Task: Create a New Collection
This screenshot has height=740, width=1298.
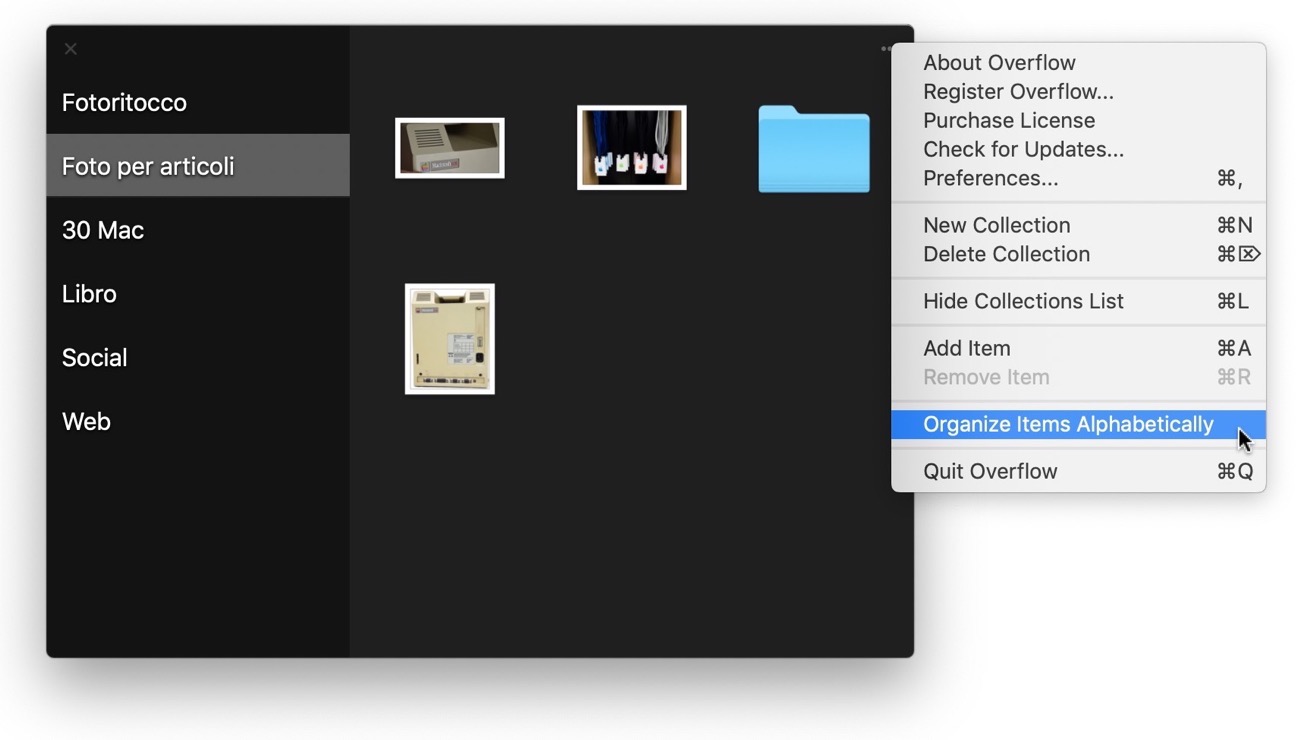Action: pyautogui.click(x=996, y=225)
